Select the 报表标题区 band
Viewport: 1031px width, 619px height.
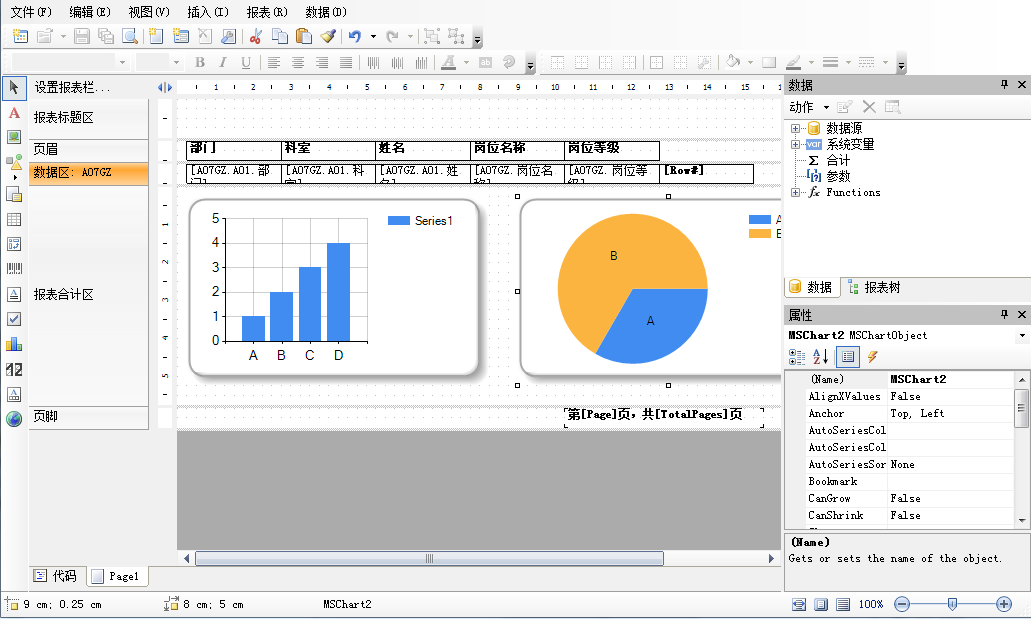[88, 118]
